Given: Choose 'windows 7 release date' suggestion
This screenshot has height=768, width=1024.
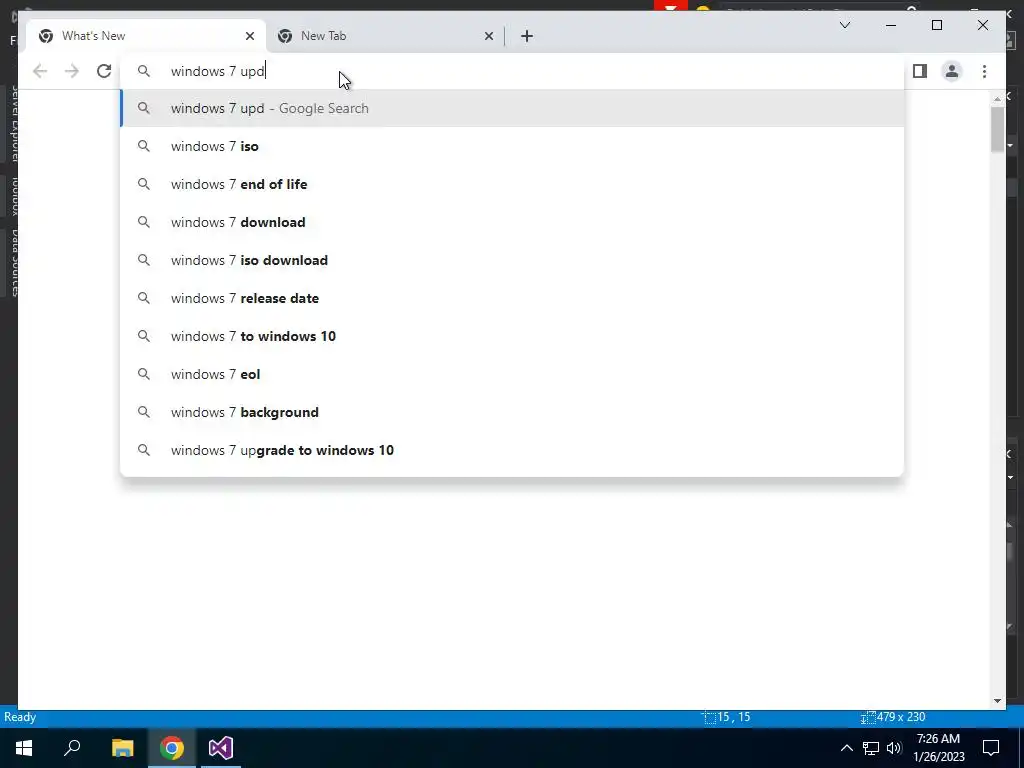Looking at the screenshot, I should tap(512, 298).
